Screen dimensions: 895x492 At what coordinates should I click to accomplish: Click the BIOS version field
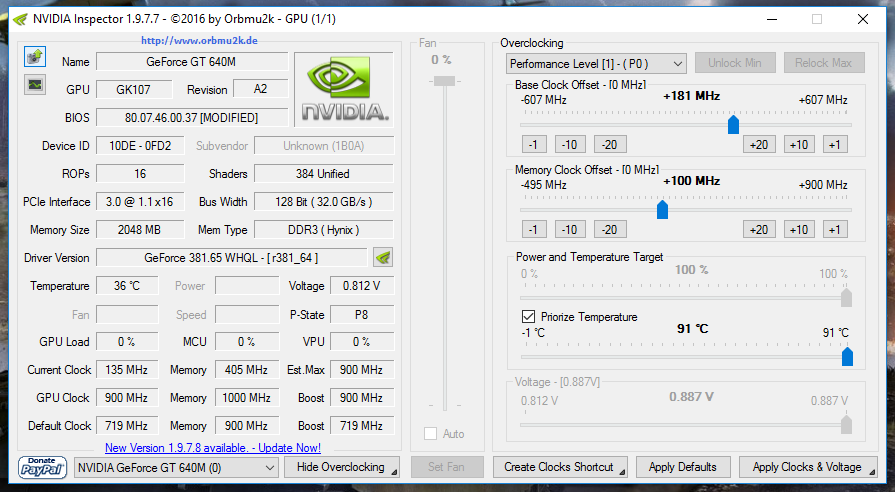192,118
